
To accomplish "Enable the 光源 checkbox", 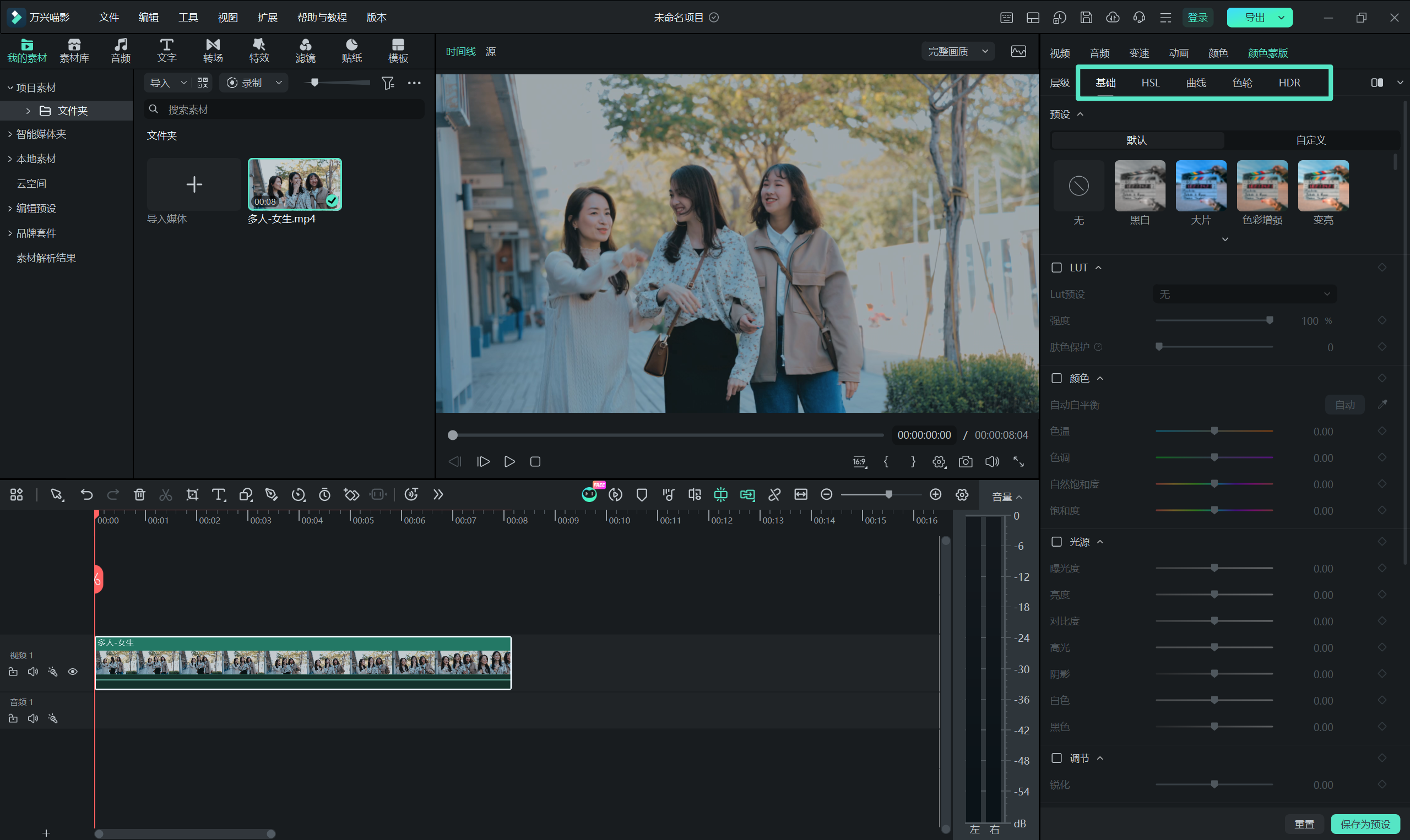I will [1056, 542].
